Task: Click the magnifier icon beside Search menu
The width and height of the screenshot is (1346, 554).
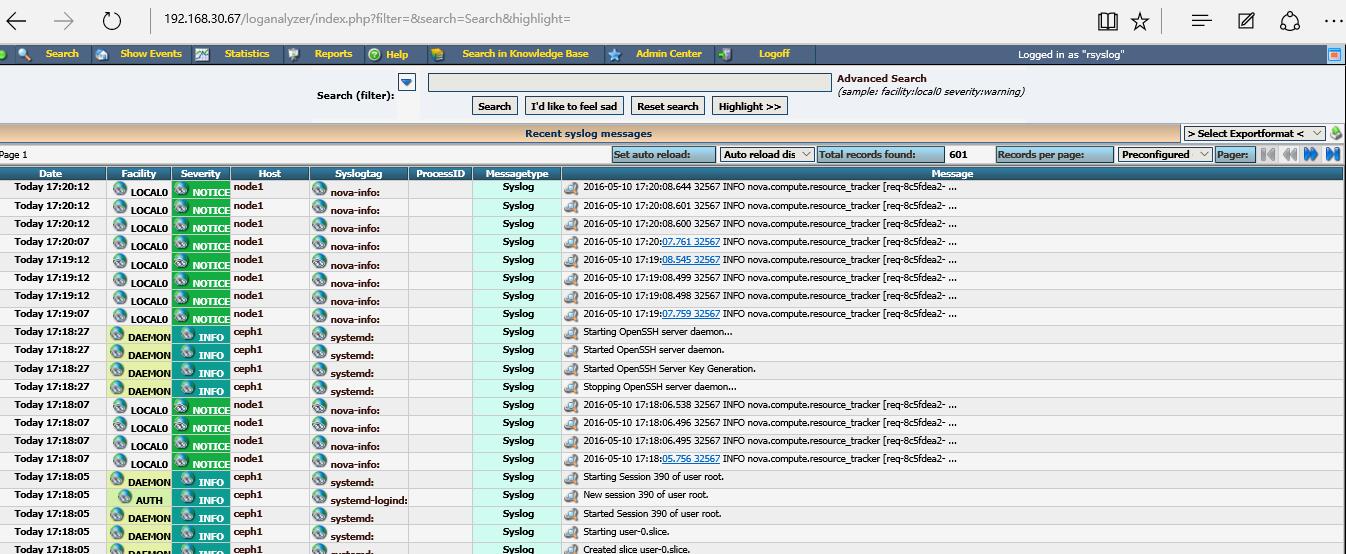Action: [24, 55]
